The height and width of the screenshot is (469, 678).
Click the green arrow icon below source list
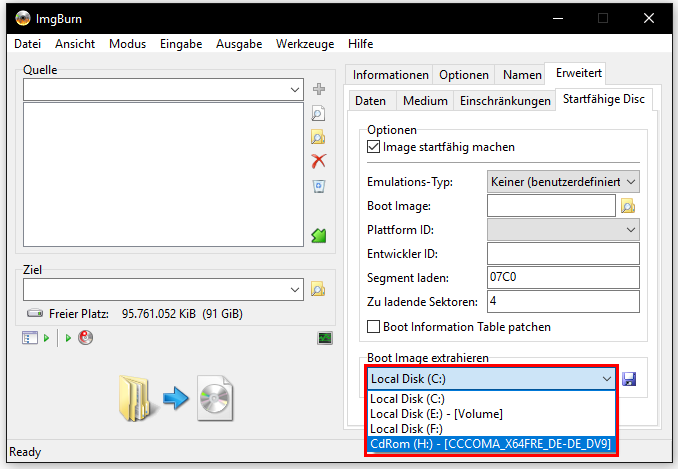319,236
